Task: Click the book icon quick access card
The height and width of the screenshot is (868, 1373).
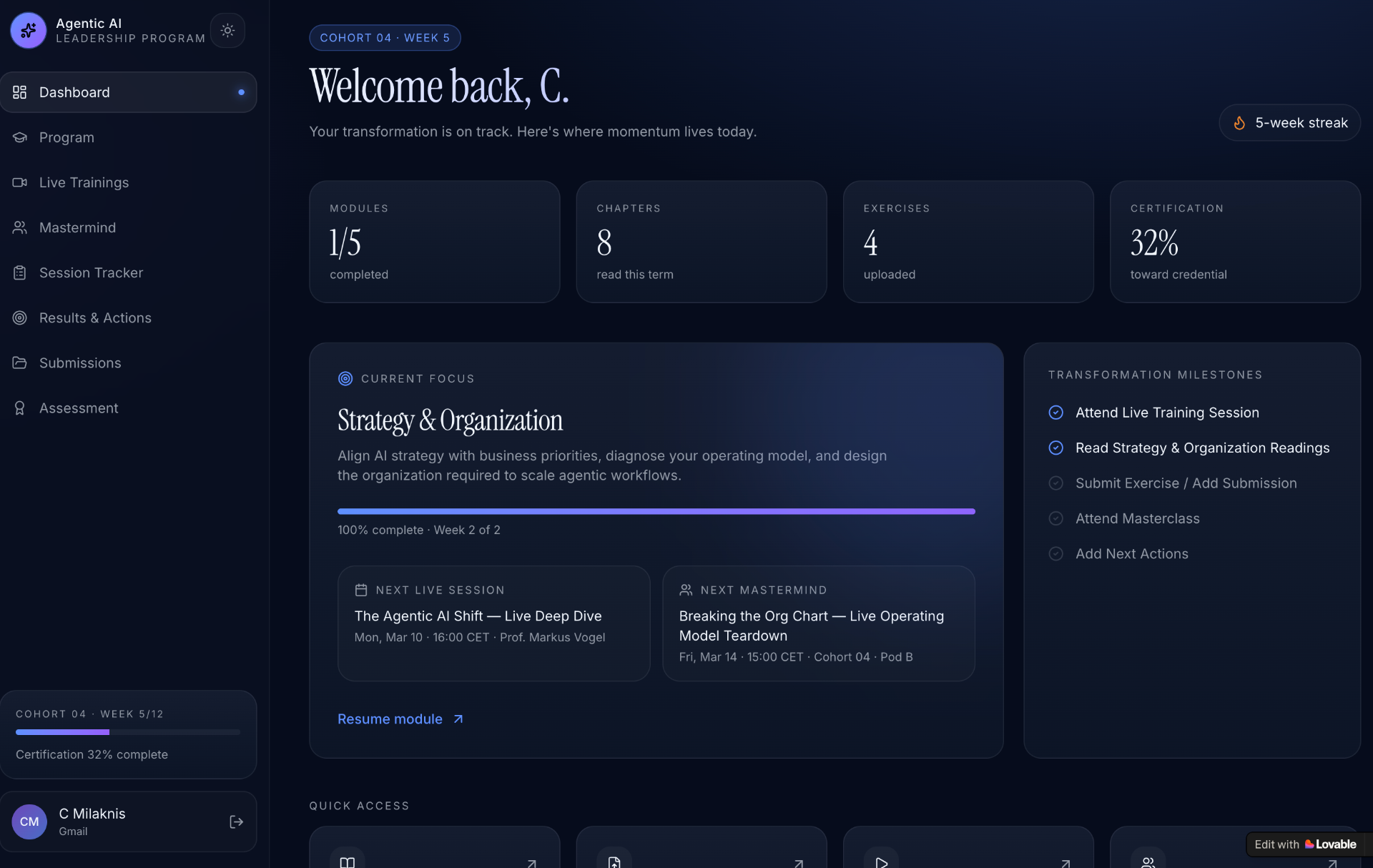Action: pos(434,848)
